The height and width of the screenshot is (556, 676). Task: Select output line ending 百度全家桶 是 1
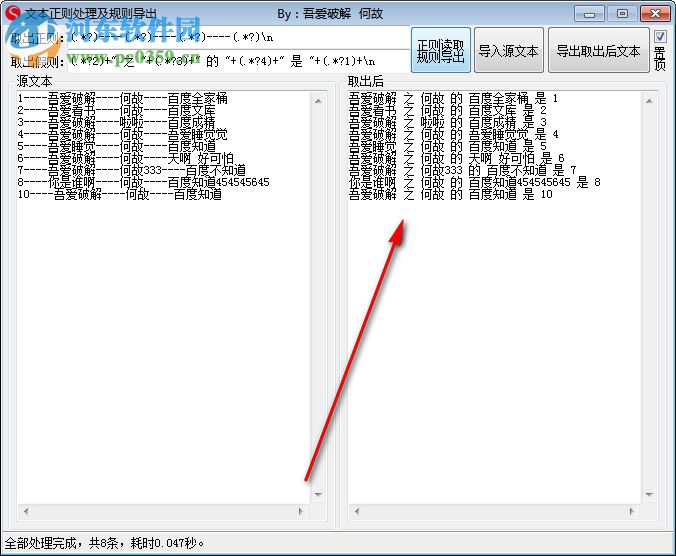(x=454, y=98)
